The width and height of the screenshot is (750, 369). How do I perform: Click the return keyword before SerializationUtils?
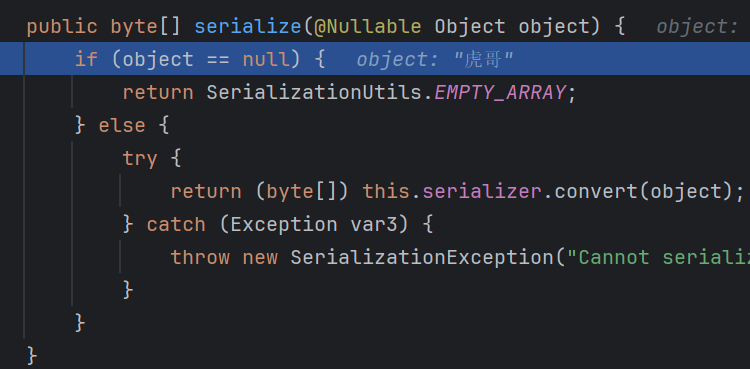(158, 92)
